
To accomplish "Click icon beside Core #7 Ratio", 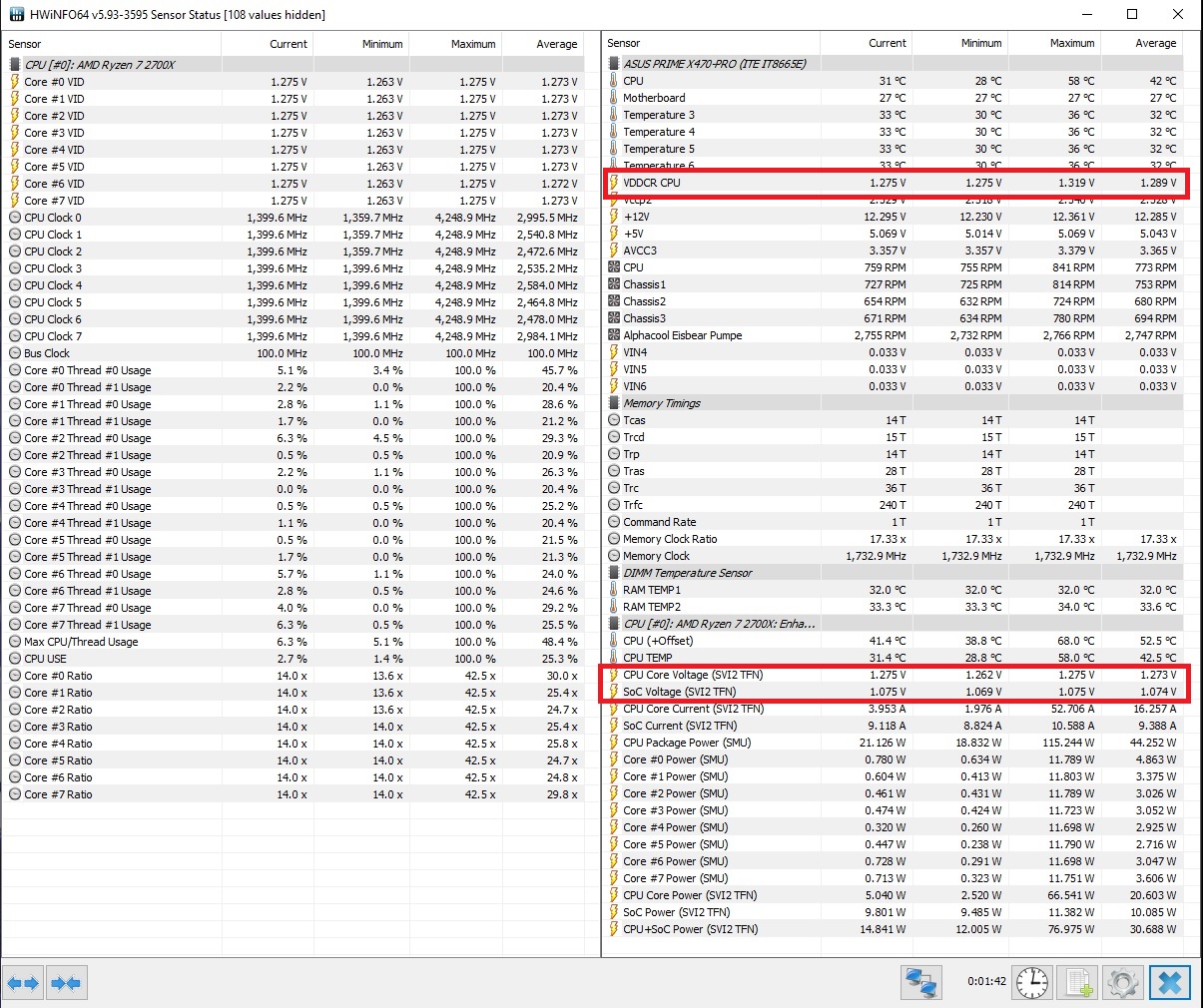I will pyautogui.click(x=15, y=794).
